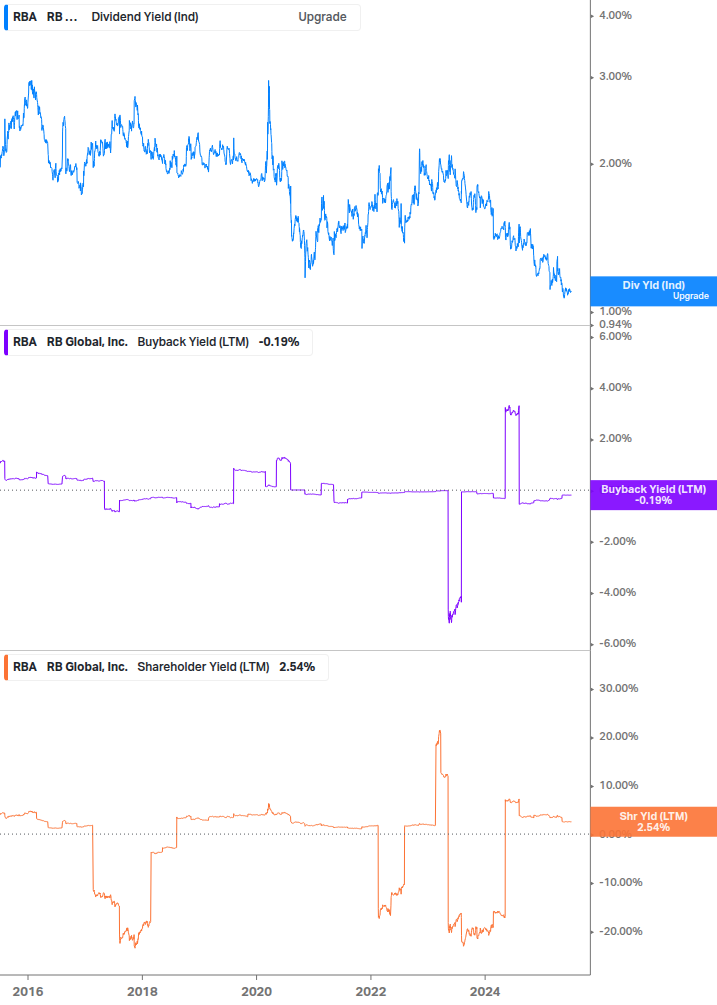Click the 2022 label on time axis

point(371,992)
